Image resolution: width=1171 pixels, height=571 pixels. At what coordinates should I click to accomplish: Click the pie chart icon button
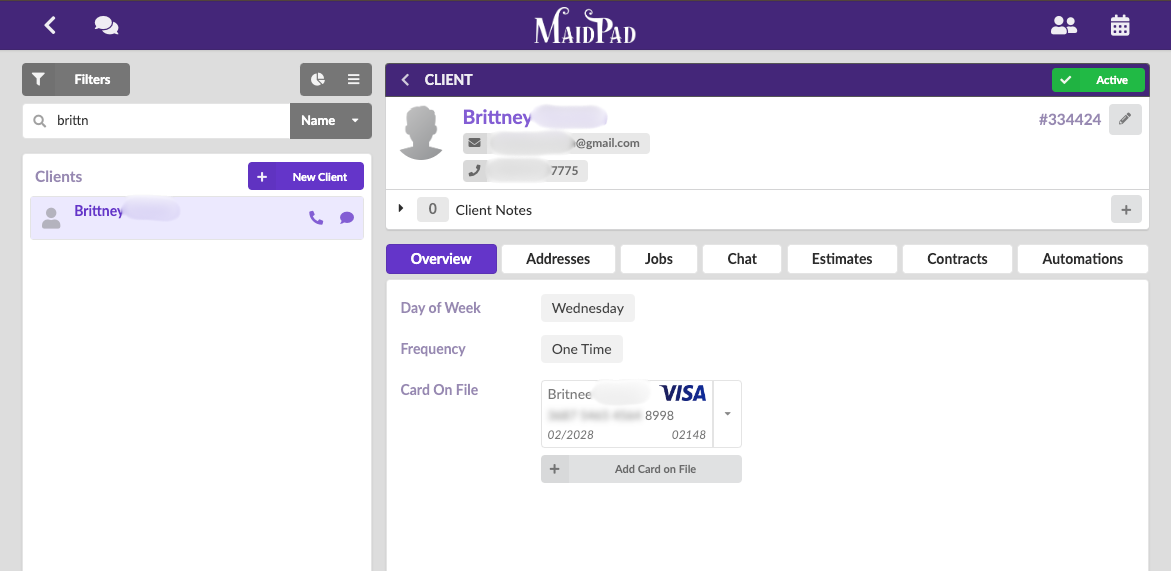(318, 79)
